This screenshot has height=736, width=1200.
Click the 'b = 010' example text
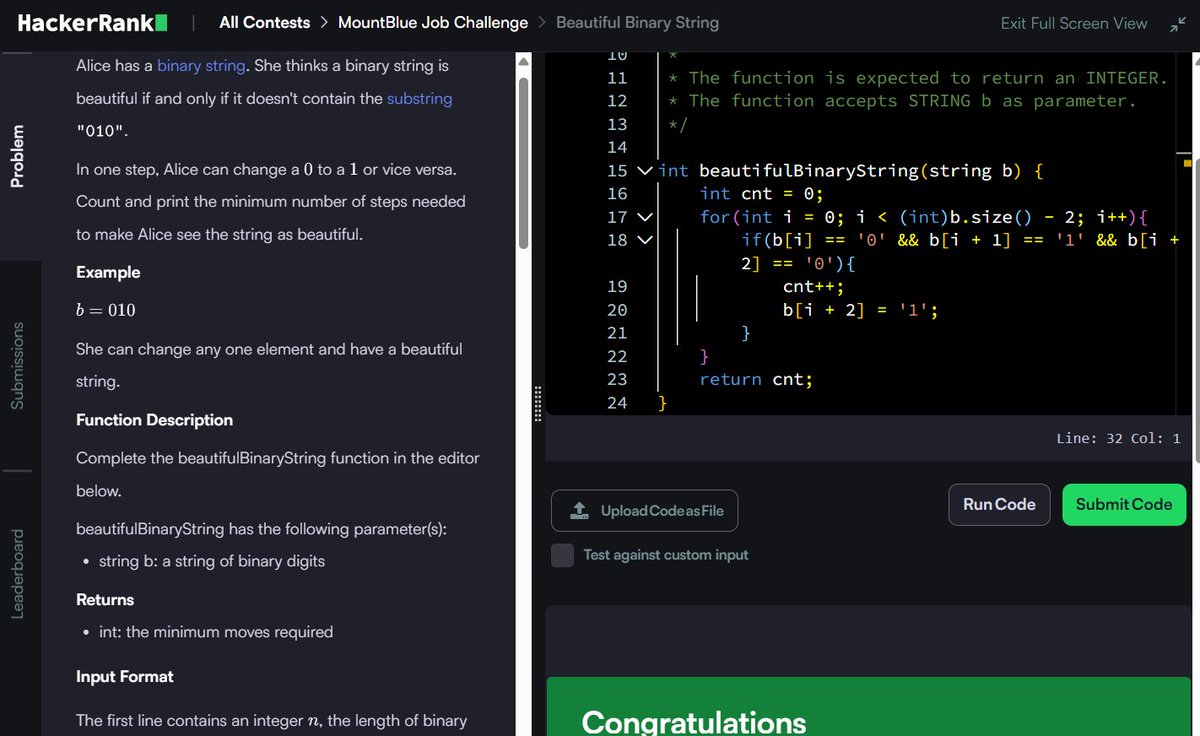coord(106,310)
